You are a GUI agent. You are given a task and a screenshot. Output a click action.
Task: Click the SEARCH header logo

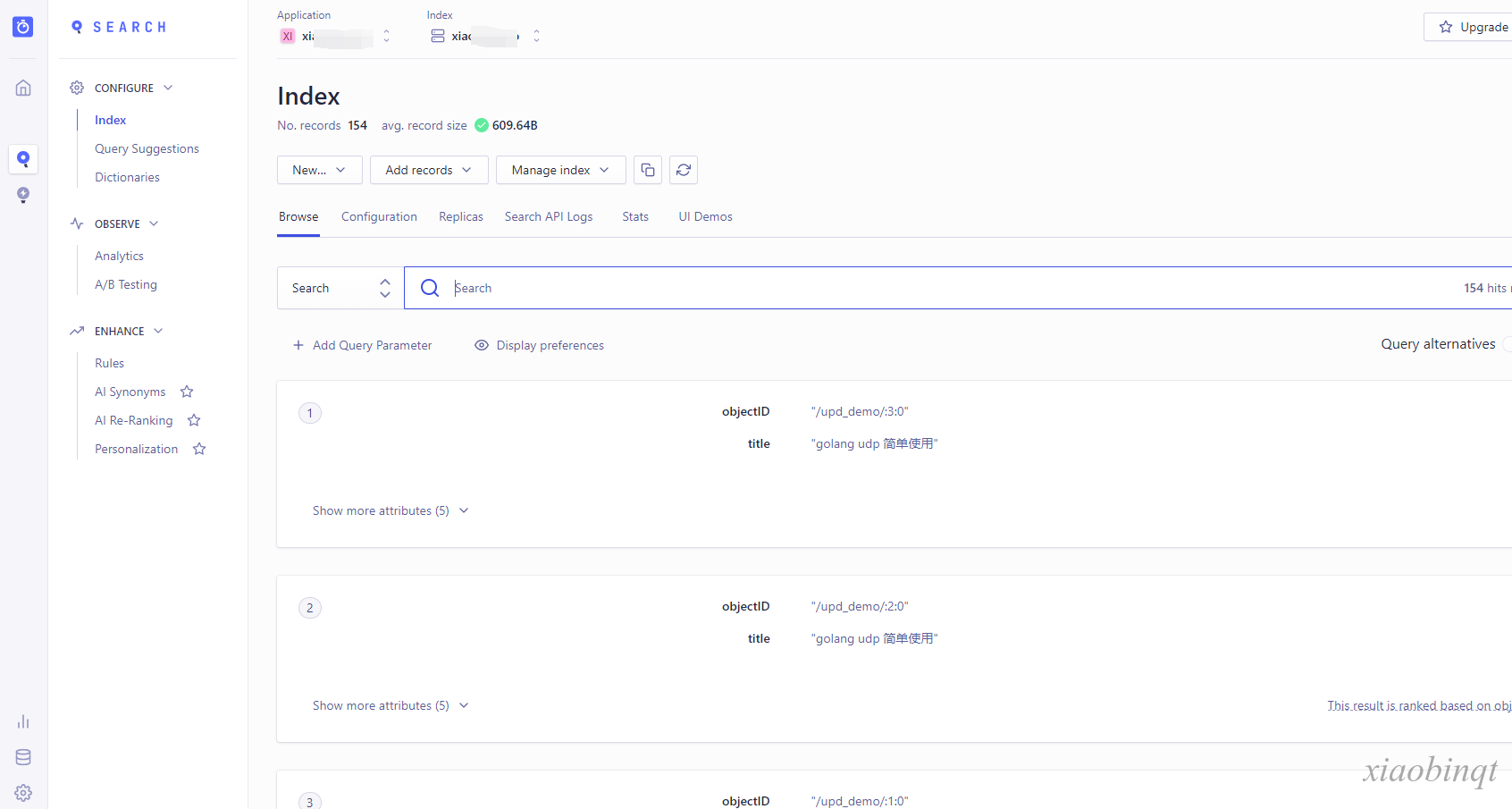(119, 27)
